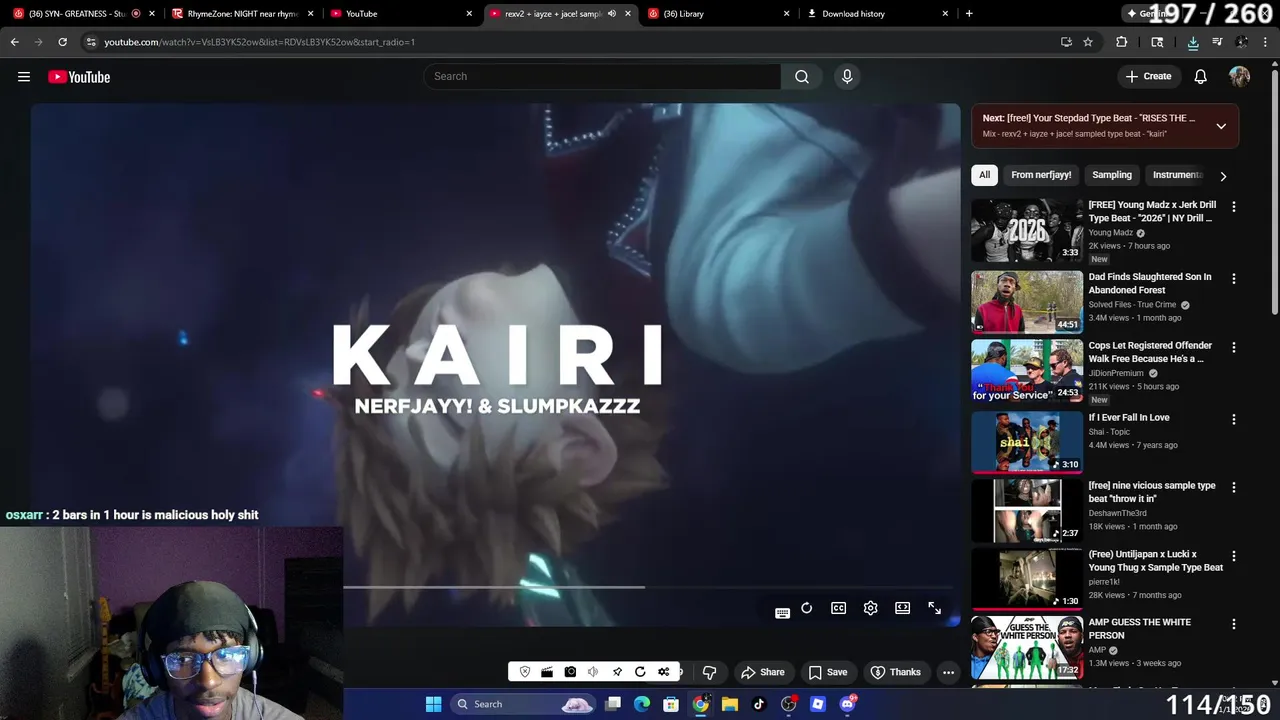
Task: Open options for Dad Finds Slaughtered Son
Action: tap(1233, 279)
